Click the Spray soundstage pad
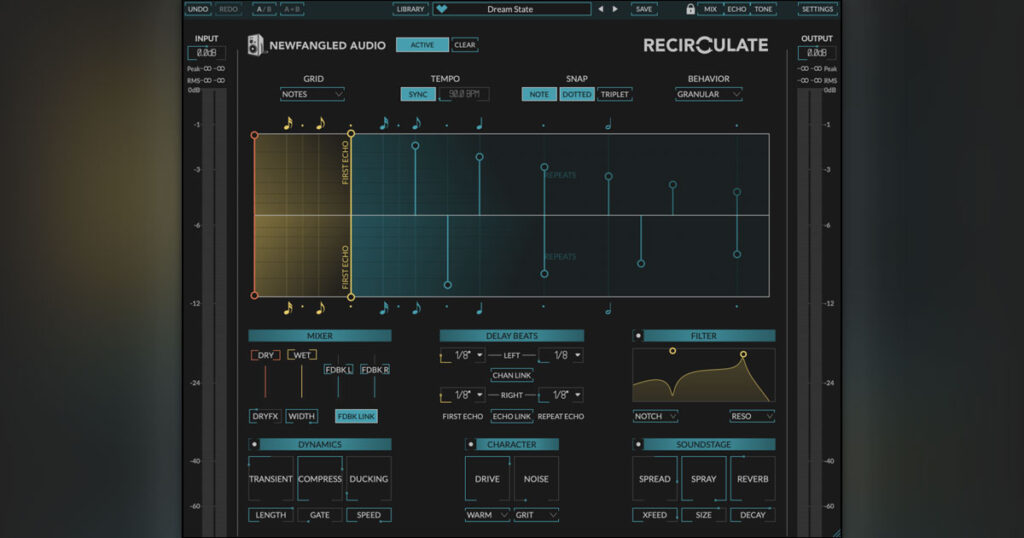 coord(704,479)
